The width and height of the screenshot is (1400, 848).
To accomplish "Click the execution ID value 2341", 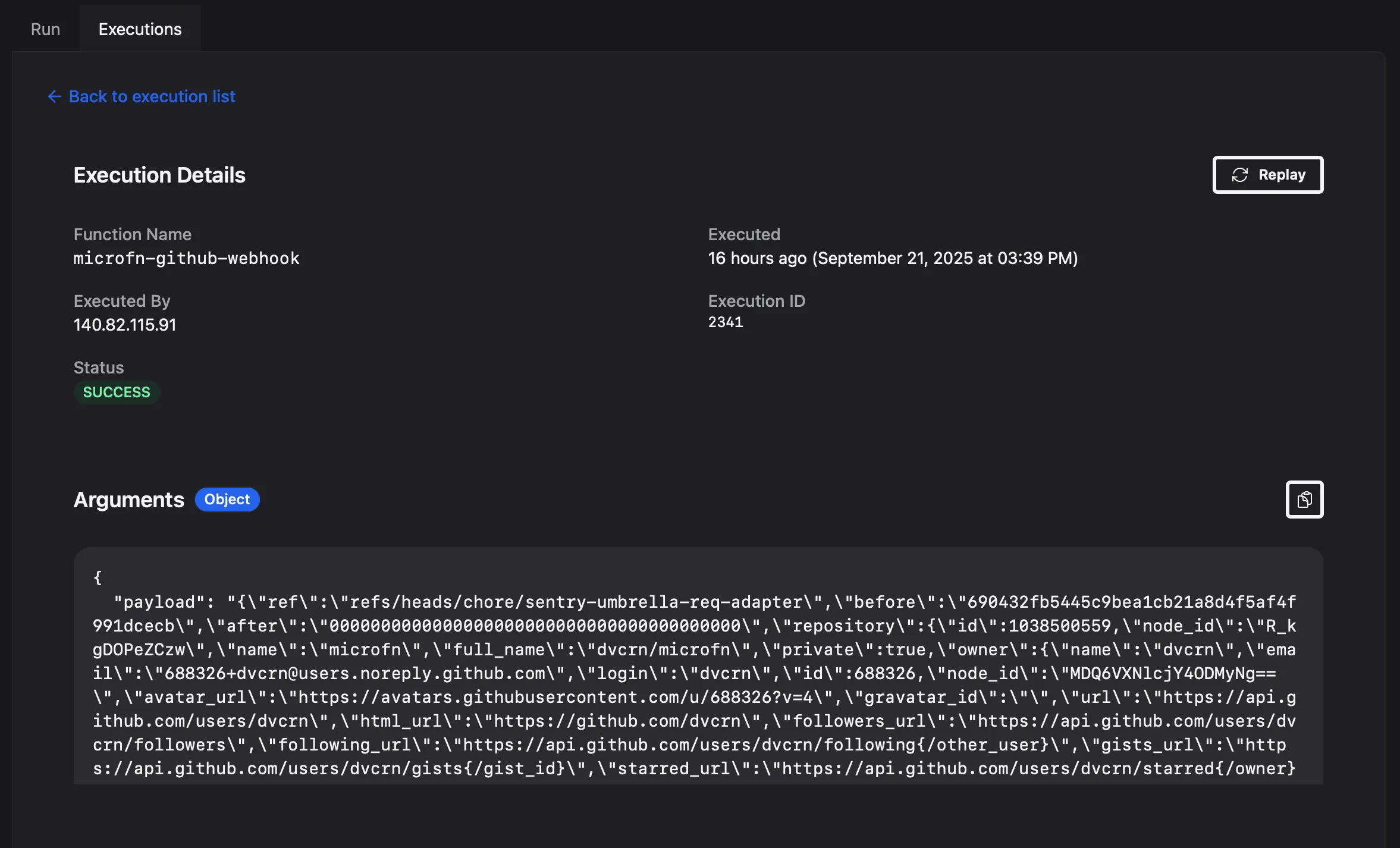I will click(x=725, y=322).
